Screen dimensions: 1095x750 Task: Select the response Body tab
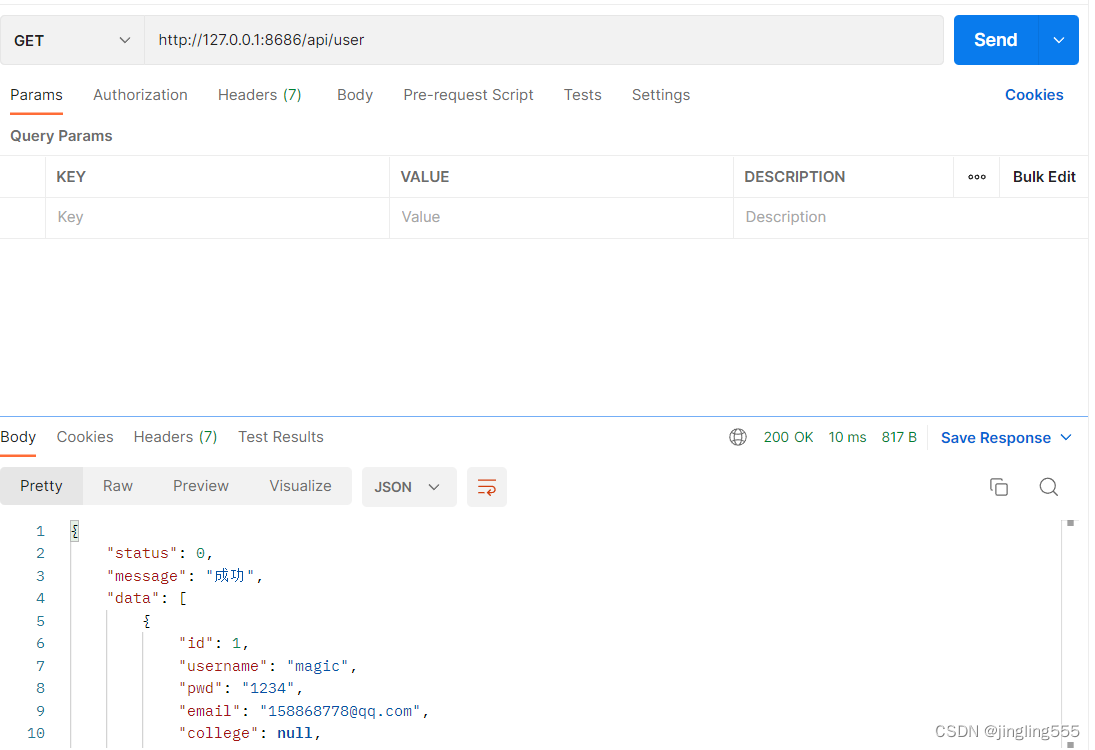point(18,437)
